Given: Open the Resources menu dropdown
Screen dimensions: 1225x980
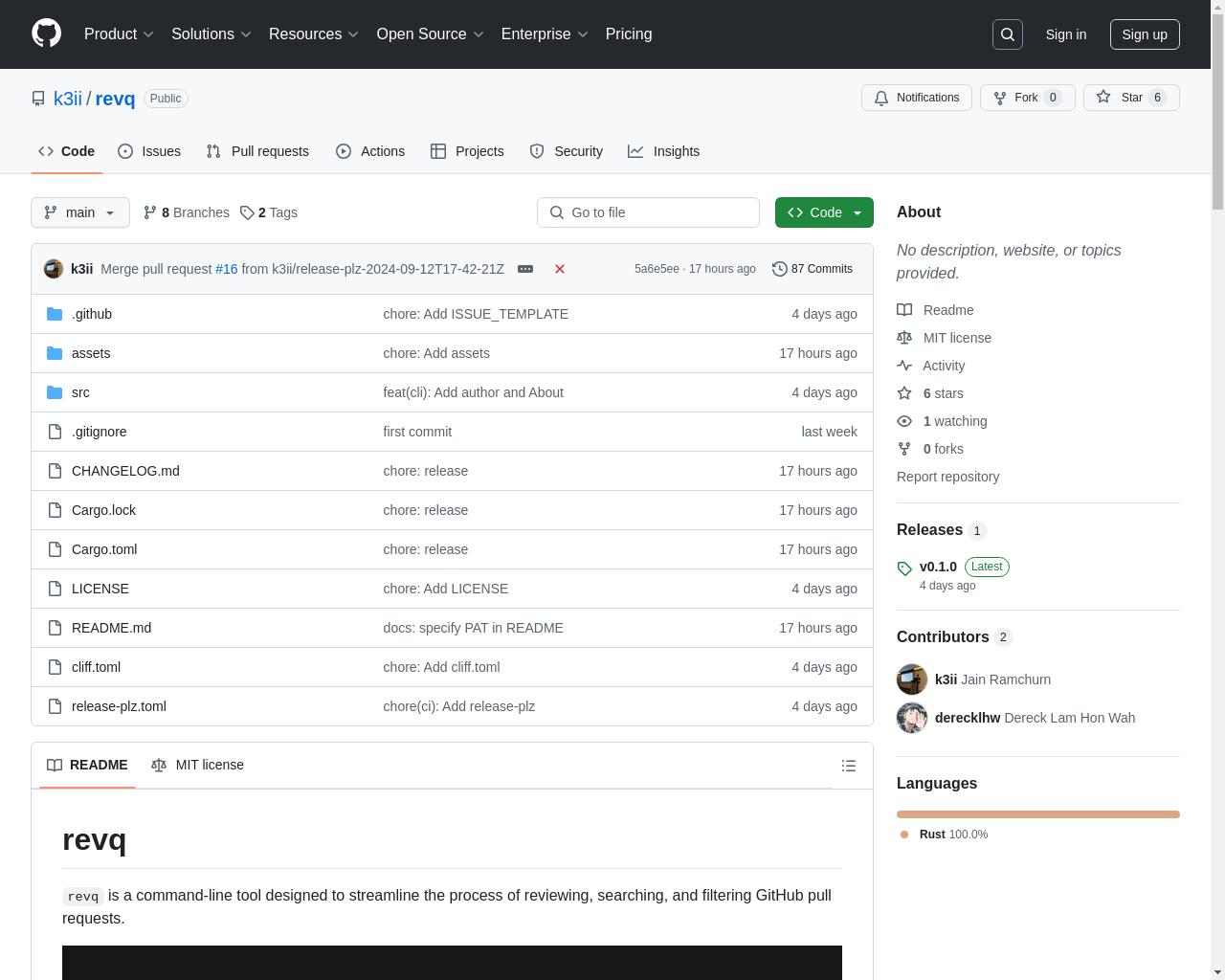Looking at the screenshot, I should point(313,33).
